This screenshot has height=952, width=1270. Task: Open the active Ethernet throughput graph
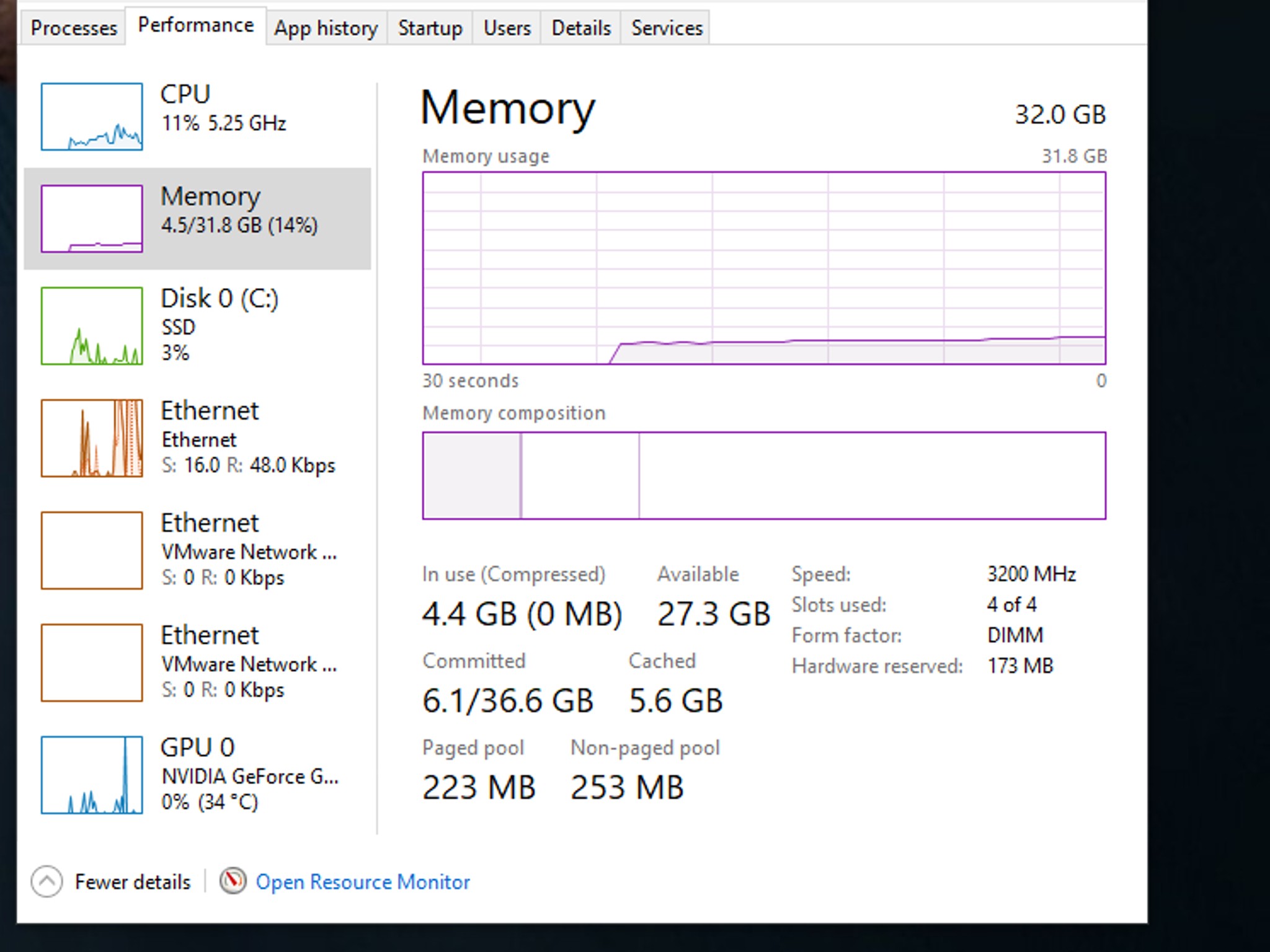[x=92, y=438]
